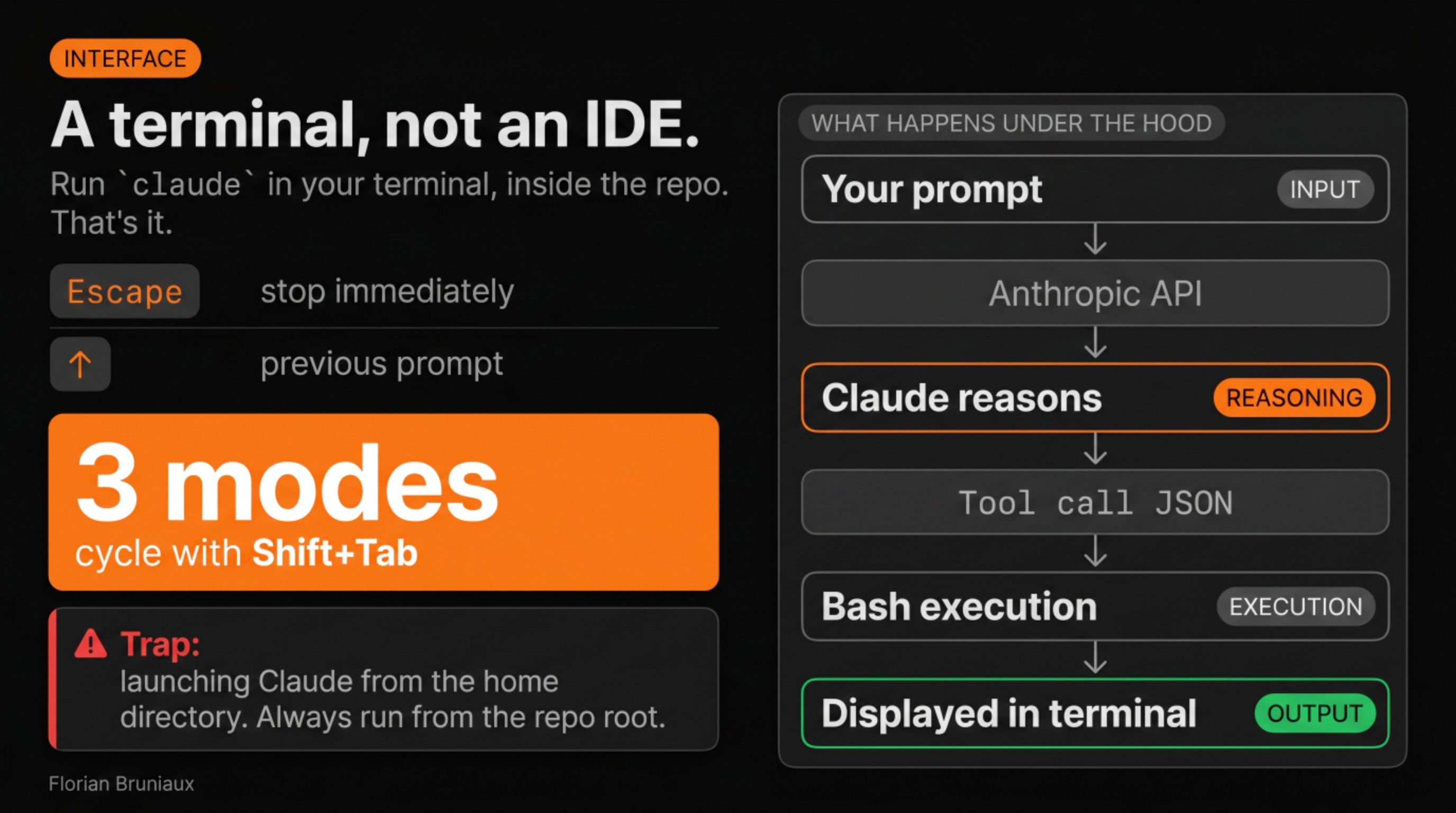Viewport: 1456px width, 813px height.
Task: Click 'previous prompt' text
Action: pos(381,364)
